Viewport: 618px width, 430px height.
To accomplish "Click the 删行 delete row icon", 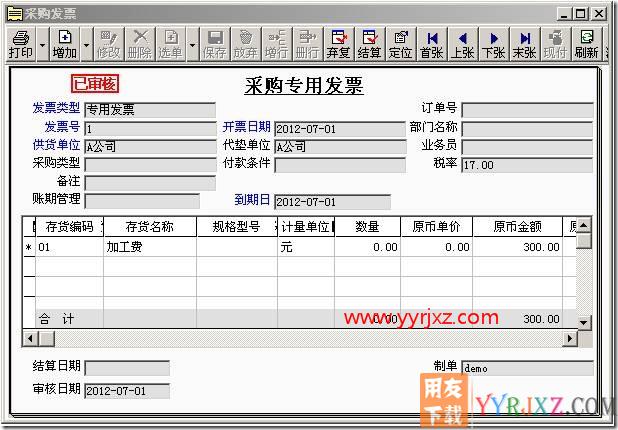I will [x=307, y=44].
